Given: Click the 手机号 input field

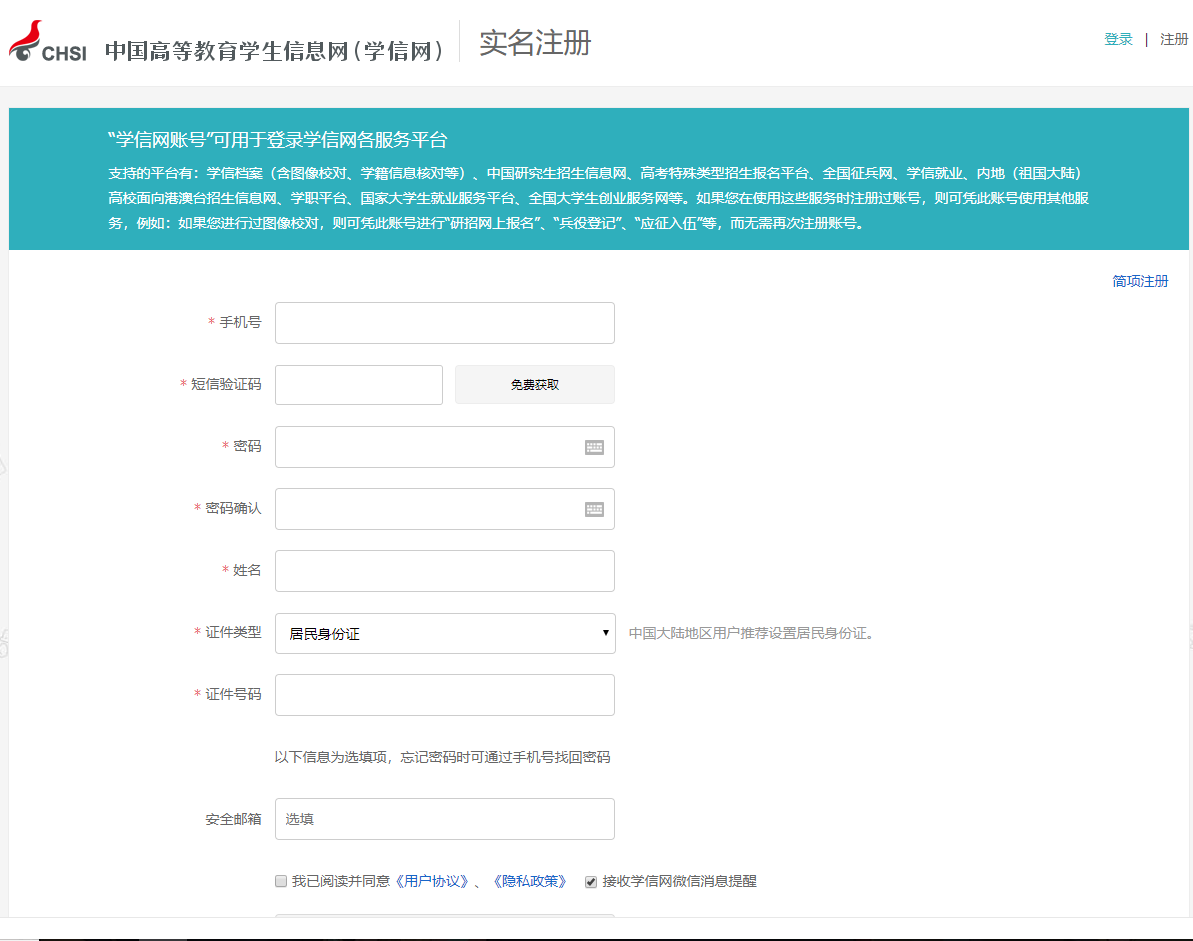Looking at the screenshot, I should click(444, 322).
